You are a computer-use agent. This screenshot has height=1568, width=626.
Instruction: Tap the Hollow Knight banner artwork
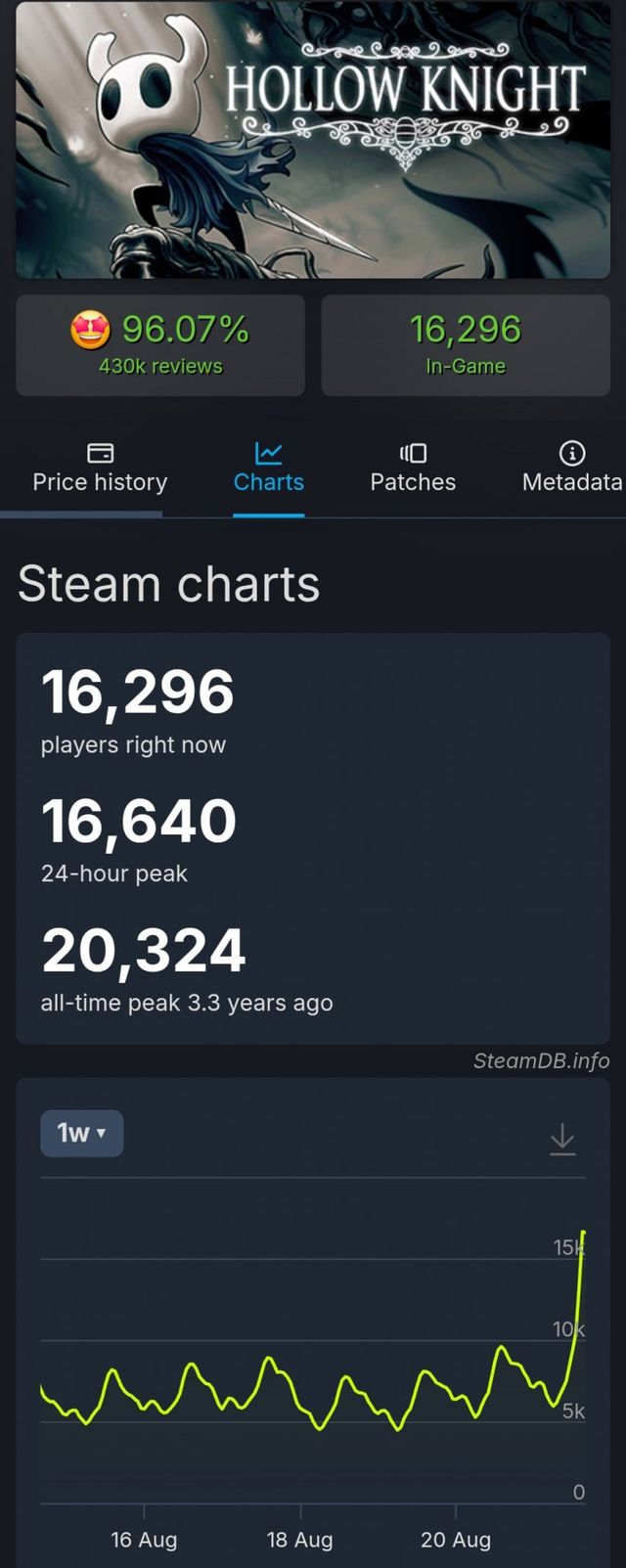313,142
